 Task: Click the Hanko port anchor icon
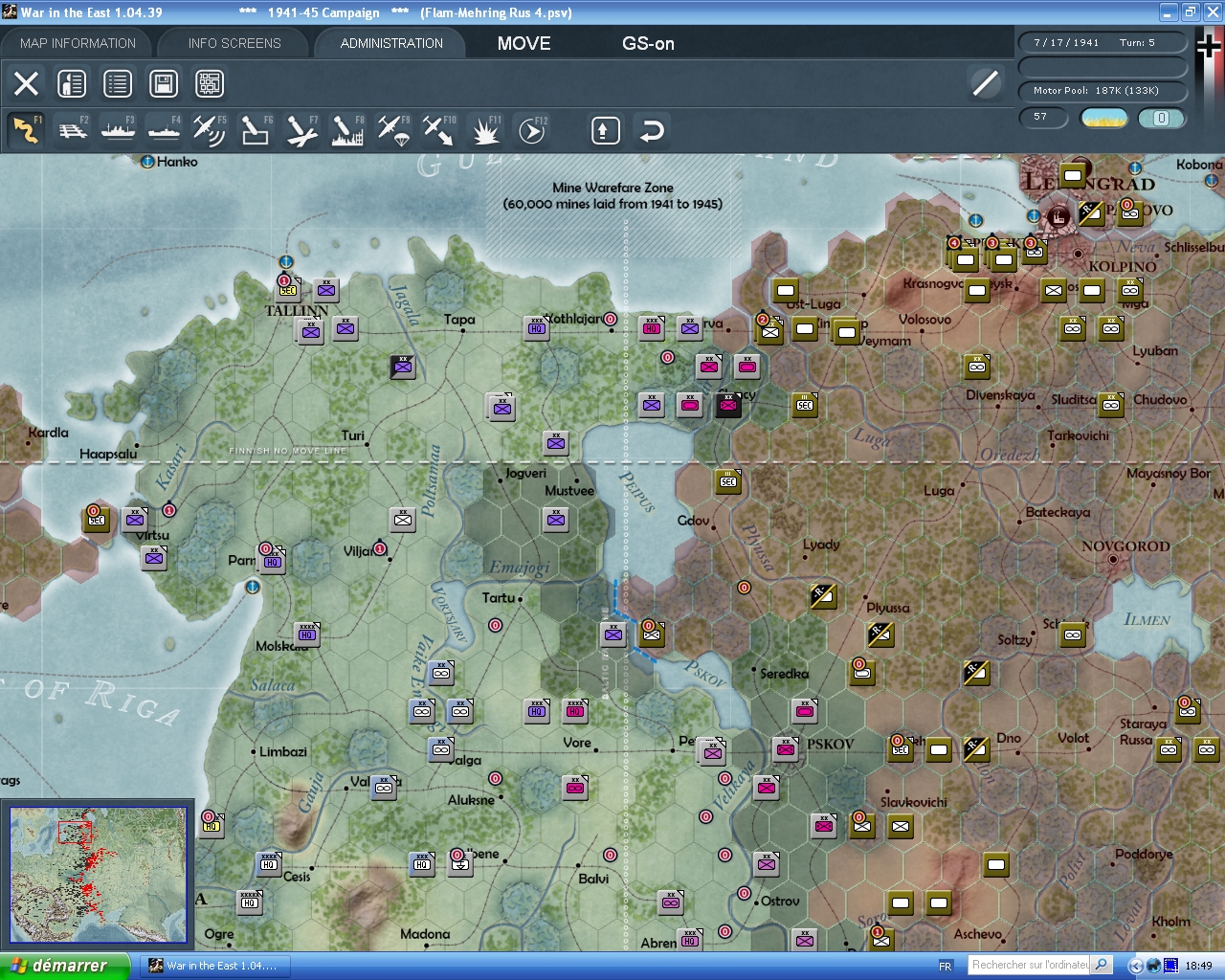click(x=147, y=162)
